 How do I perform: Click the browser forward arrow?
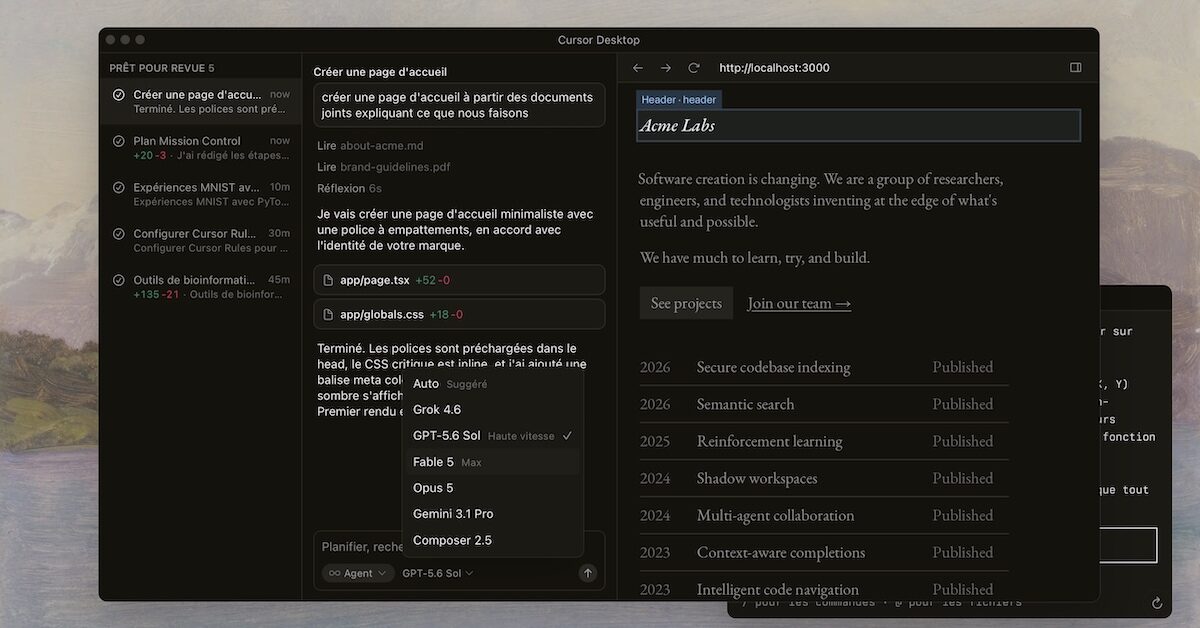click(x=666, y=68)
